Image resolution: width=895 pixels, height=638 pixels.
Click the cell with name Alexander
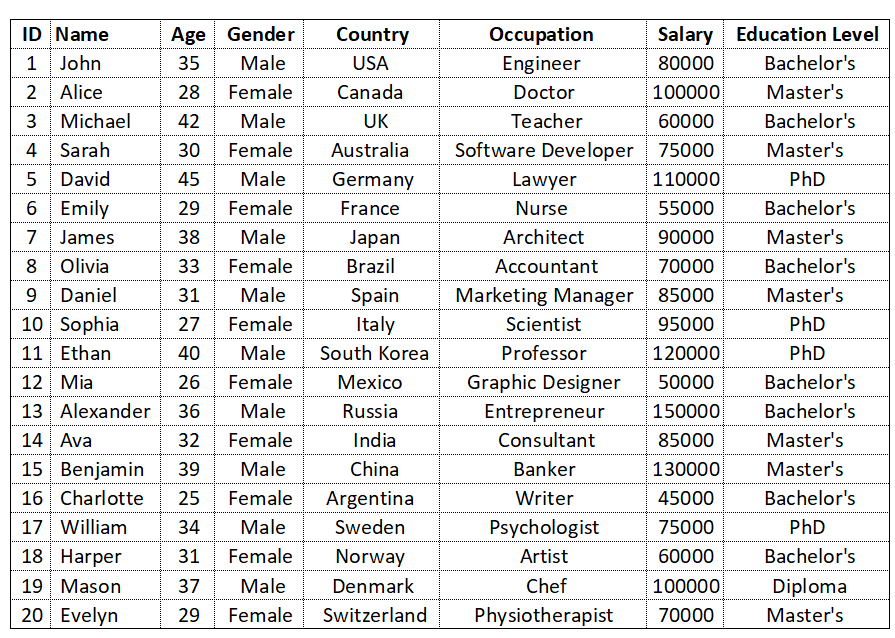click(106, 411)
